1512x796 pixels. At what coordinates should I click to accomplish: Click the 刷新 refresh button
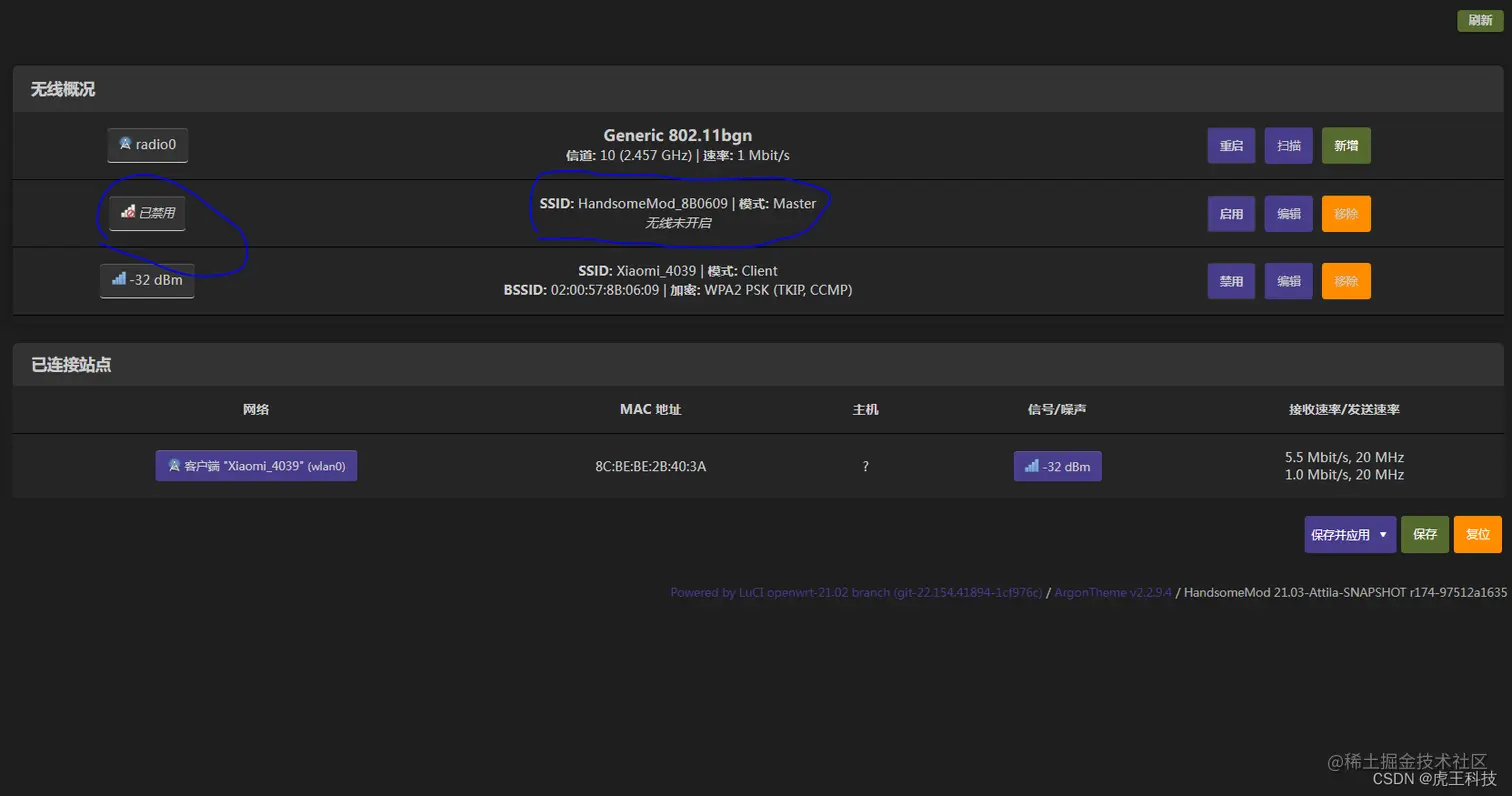click(x=1480, y=20)
